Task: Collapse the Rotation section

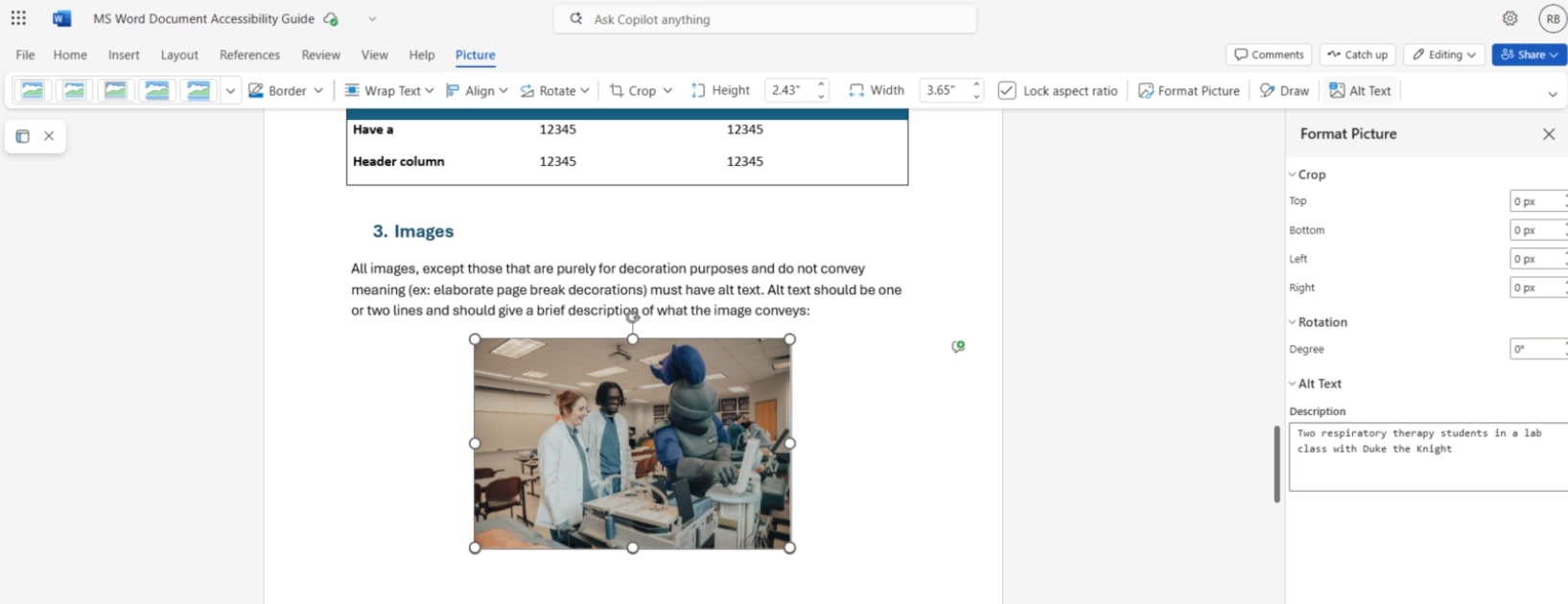Action: [x=1293, y=322]
